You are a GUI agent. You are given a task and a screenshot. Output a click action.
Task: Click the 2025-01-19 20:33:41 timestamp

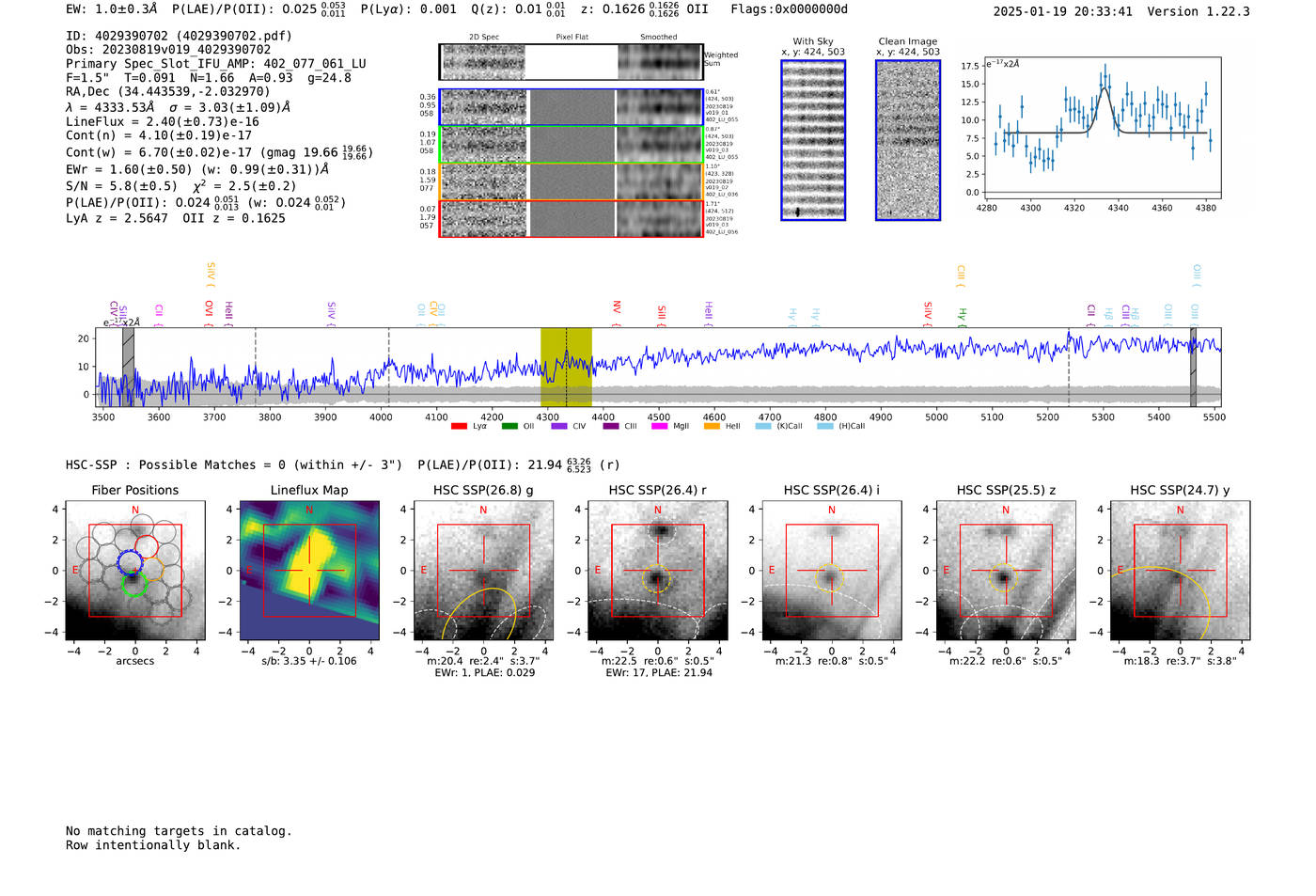pos(1062,11)
